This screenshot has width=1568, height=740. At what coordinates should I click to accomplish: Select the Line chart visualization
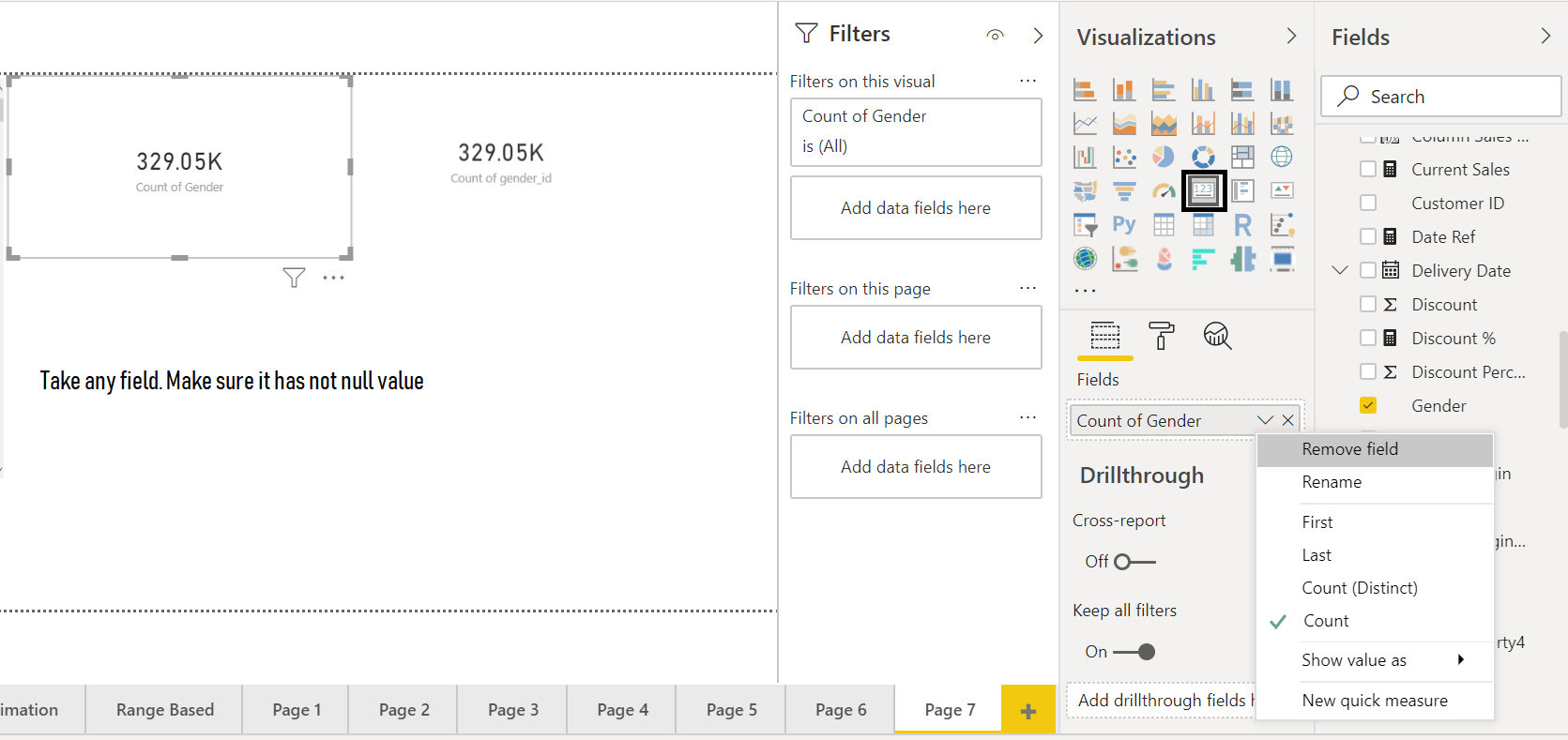point(1085,123)
